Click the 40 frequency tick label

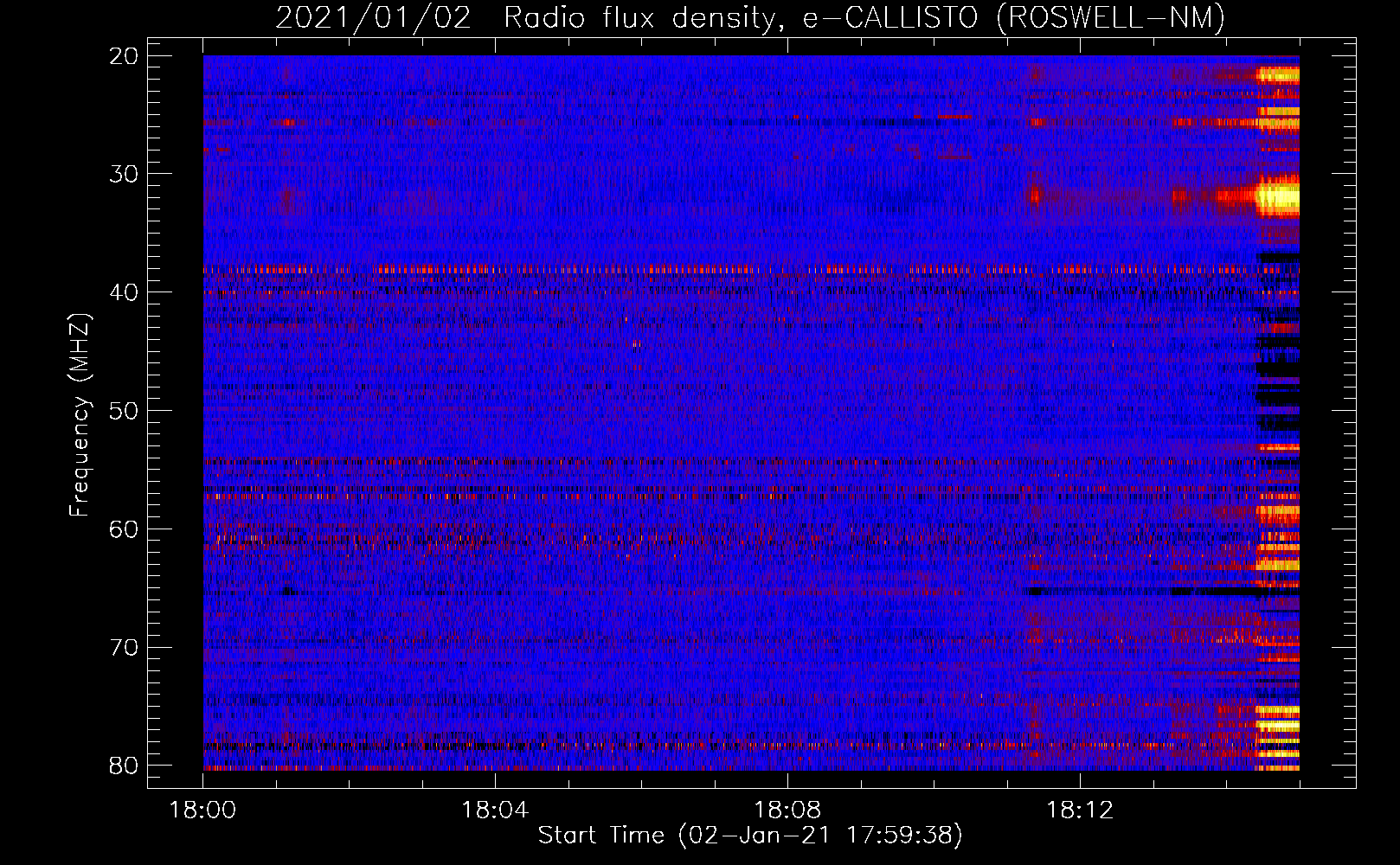pyautogui.click(x=124, y=292)
